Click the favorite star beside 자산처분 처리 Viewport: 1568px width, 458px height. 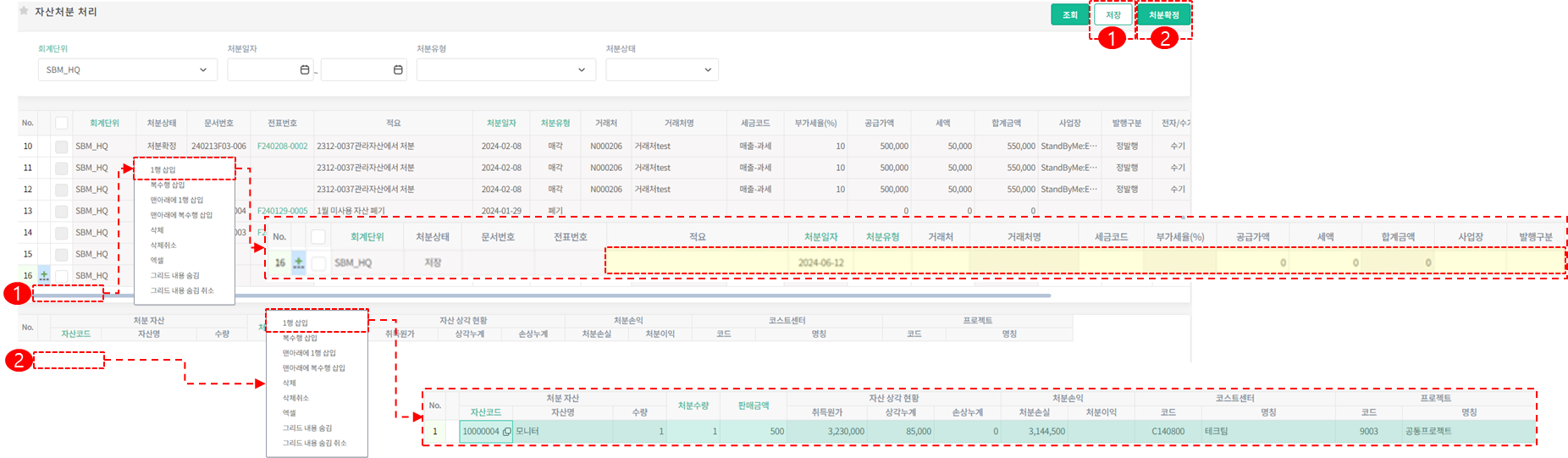coord(24,12)
